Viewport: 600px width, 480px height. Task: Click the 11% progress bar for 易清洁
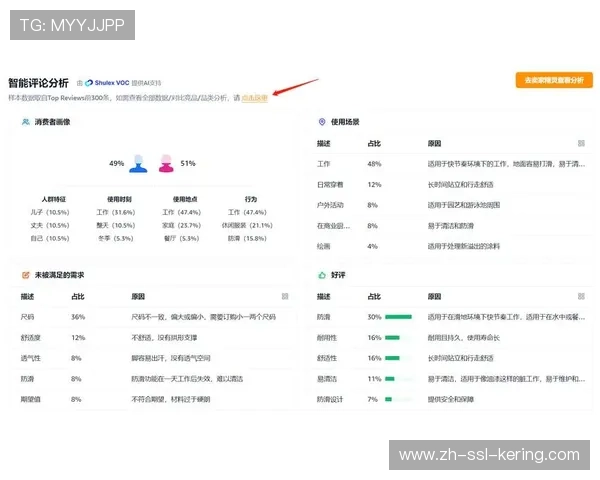(390, 379)
